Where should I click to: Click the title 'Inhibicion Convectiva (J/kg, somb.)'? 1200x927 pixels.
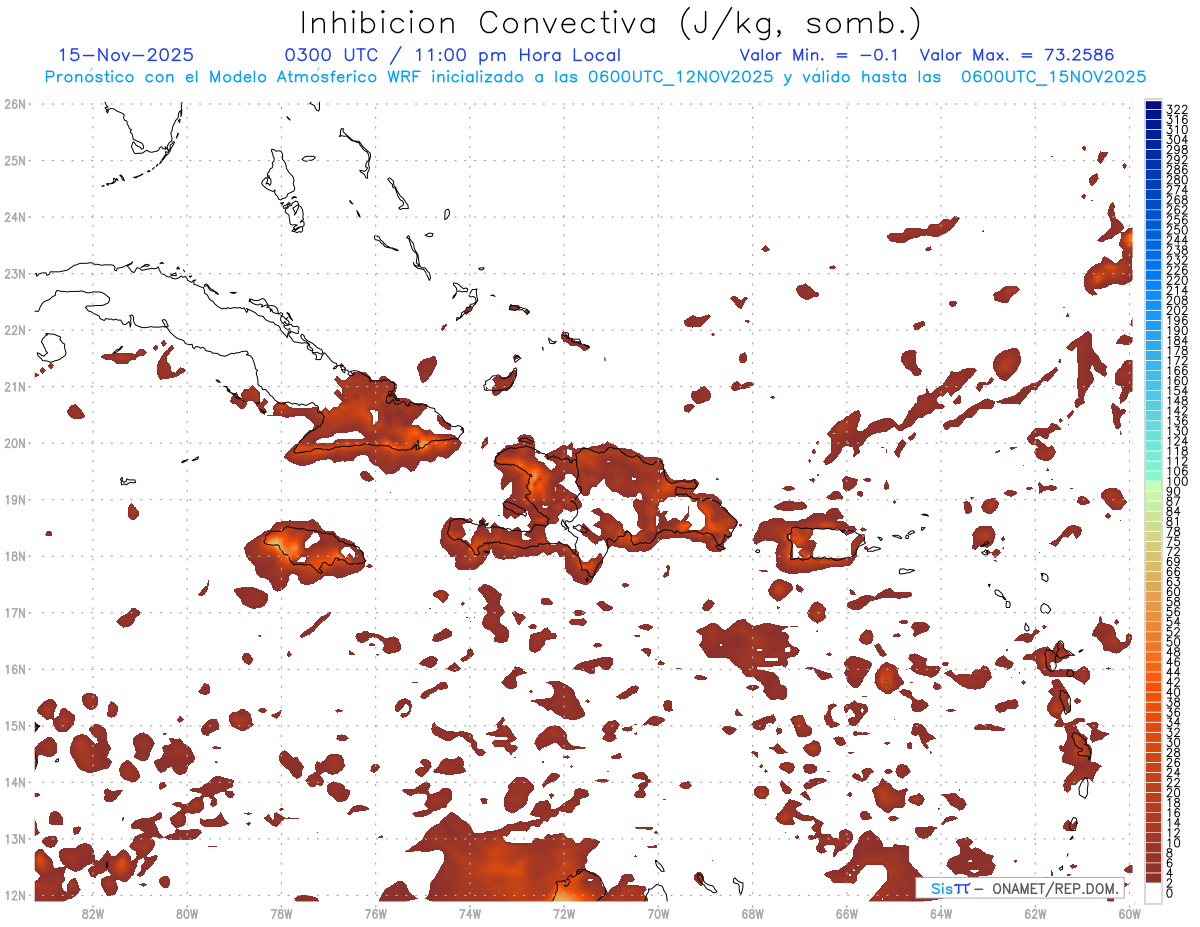click(611, 23)
